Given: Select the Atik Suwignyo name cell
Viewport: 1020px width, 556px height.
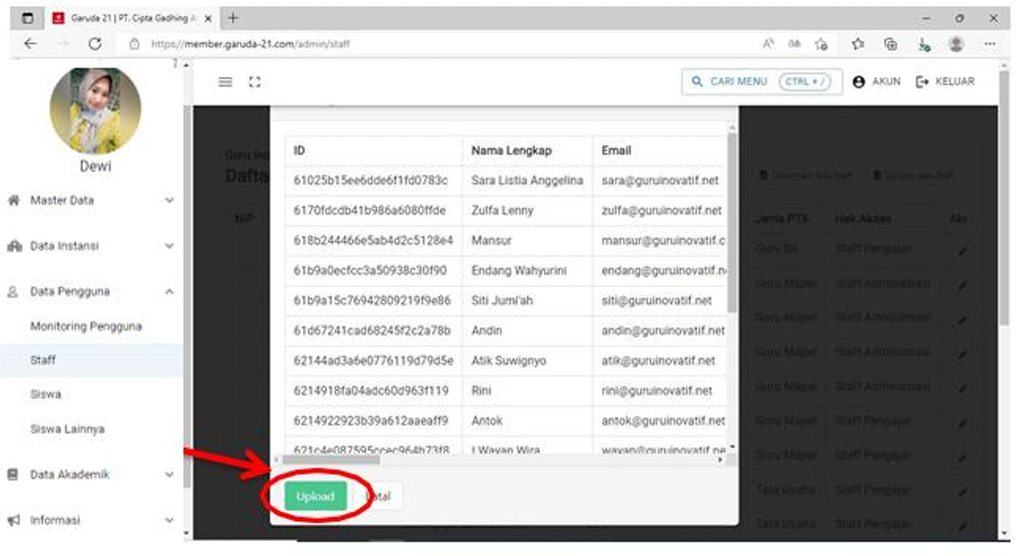Looking at the screenshot, I should click(x=509, y=360).
